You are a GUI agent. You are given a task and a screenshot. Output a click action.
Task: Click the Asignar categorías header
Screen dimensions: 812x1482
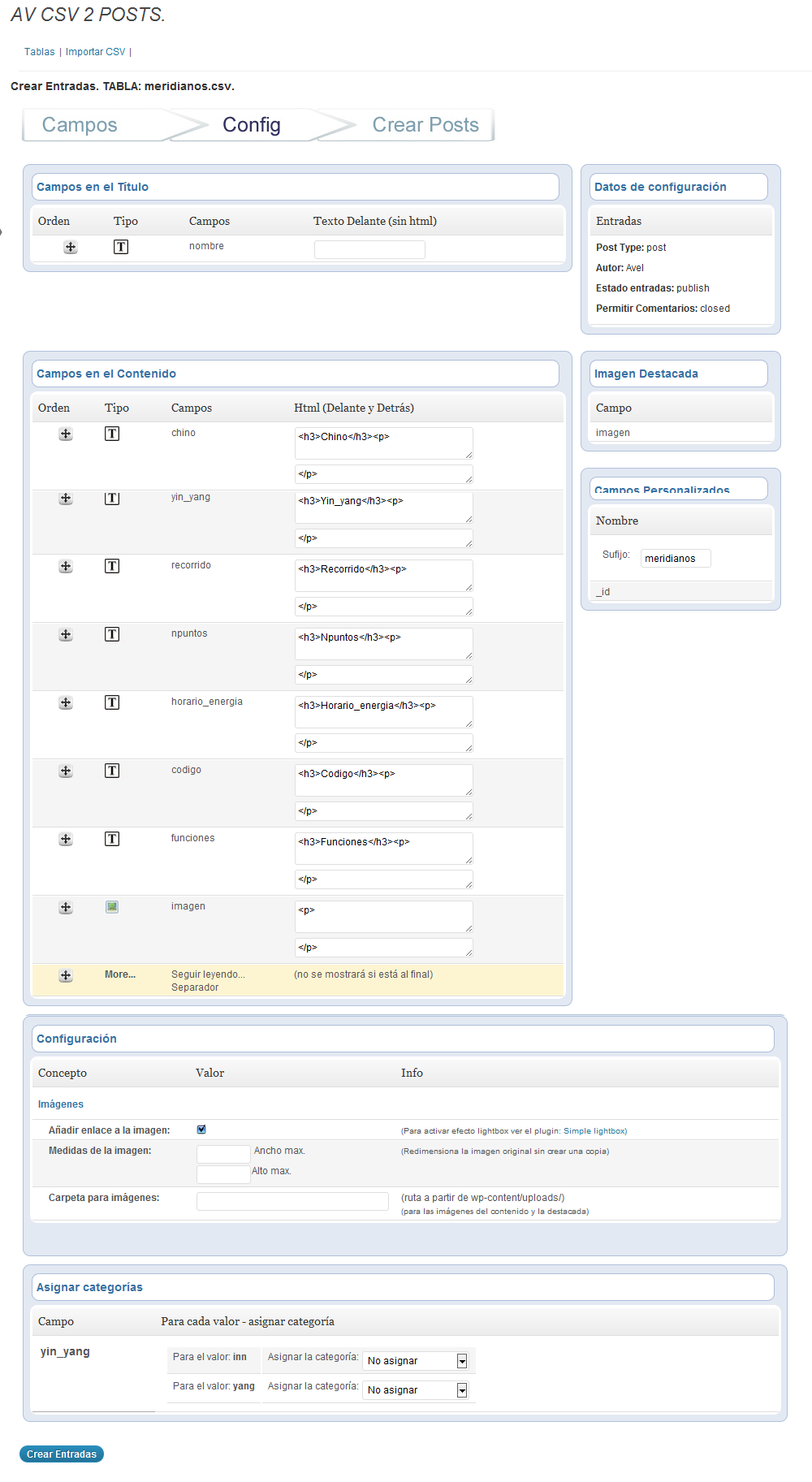[403, 1287]
